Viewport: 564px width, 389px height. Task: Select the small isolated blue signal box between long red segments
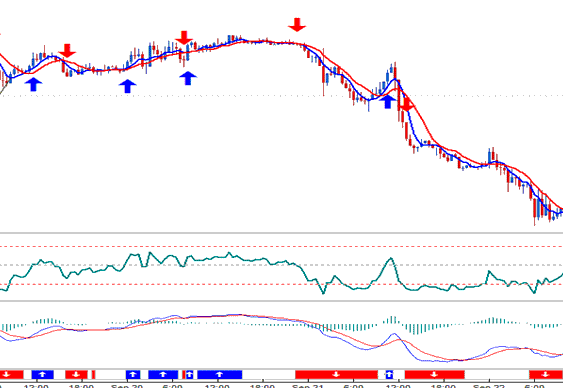pos(390,375)
